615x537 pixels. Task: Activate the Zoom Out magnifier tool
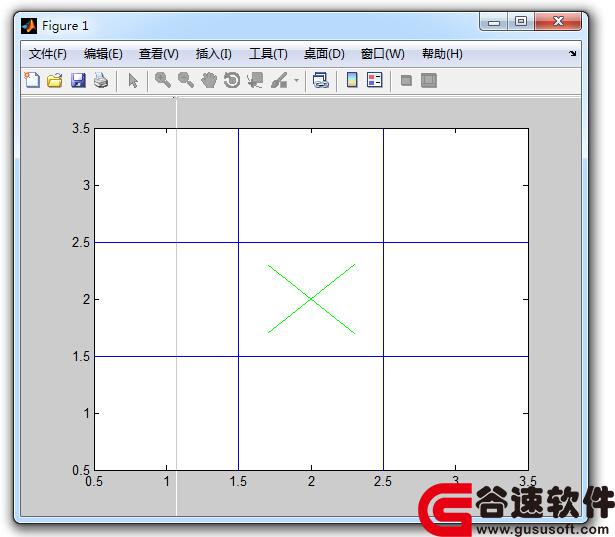point(186,80)
